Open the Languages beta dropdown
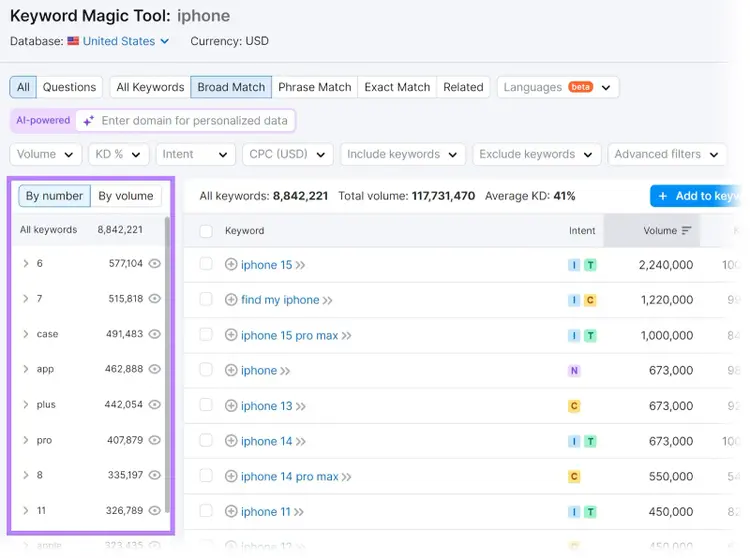 click(558, 88)
